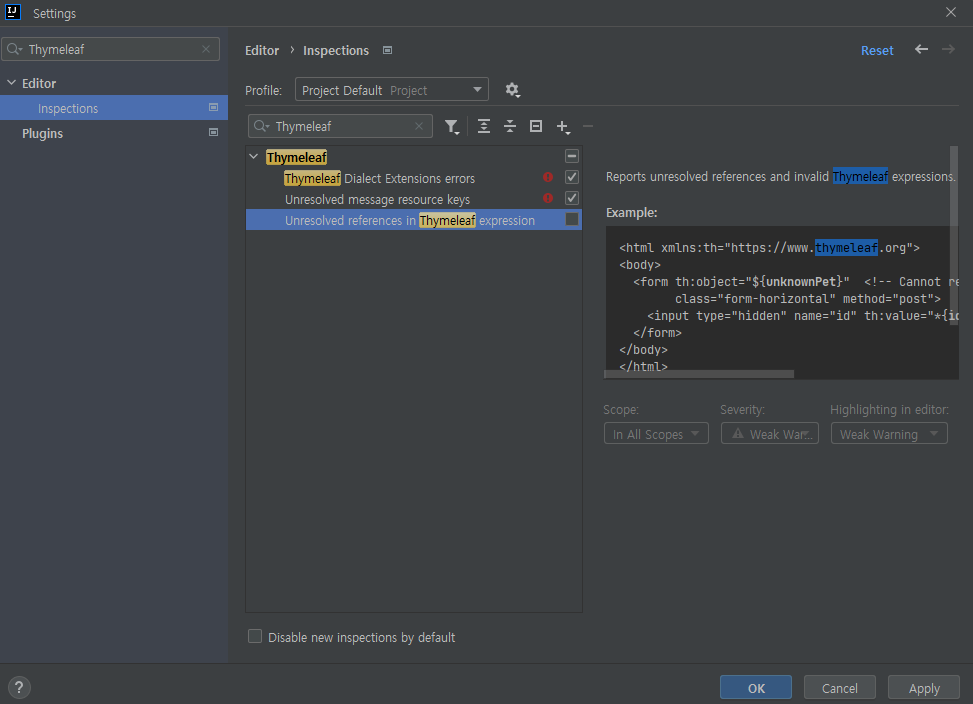Focus the settings search input field
This screenshot has width=973, height=704.
(110, 49)
